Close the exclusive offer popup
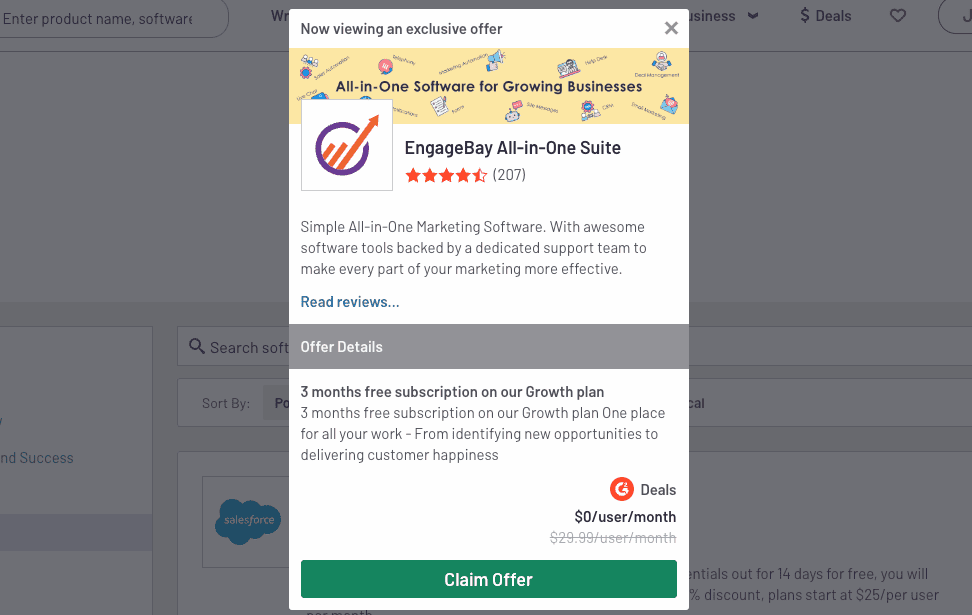 click(x=671, y=28)
